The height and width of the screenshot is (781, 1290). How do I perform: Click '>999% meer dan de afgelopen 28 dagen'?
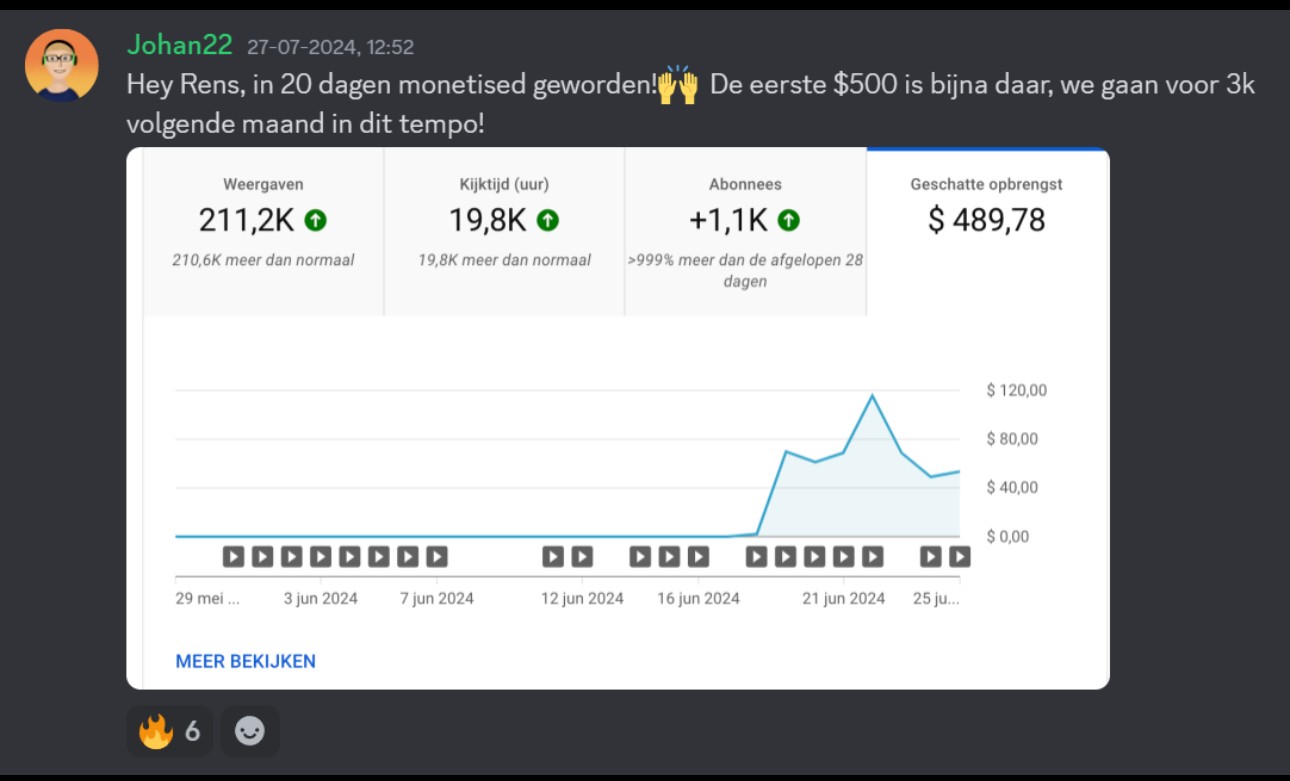745,270
